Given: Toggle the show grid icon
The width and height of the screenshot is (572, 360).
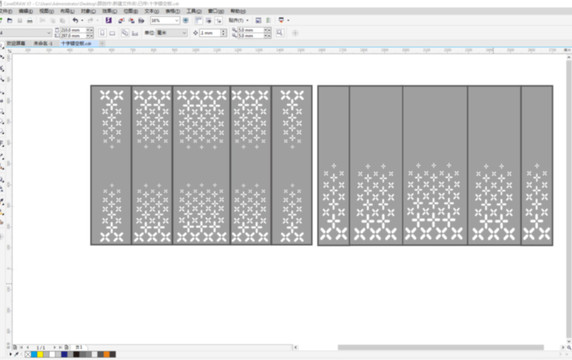Looking at the screenshot, I should pyautogui.click(x=209, y=20).
